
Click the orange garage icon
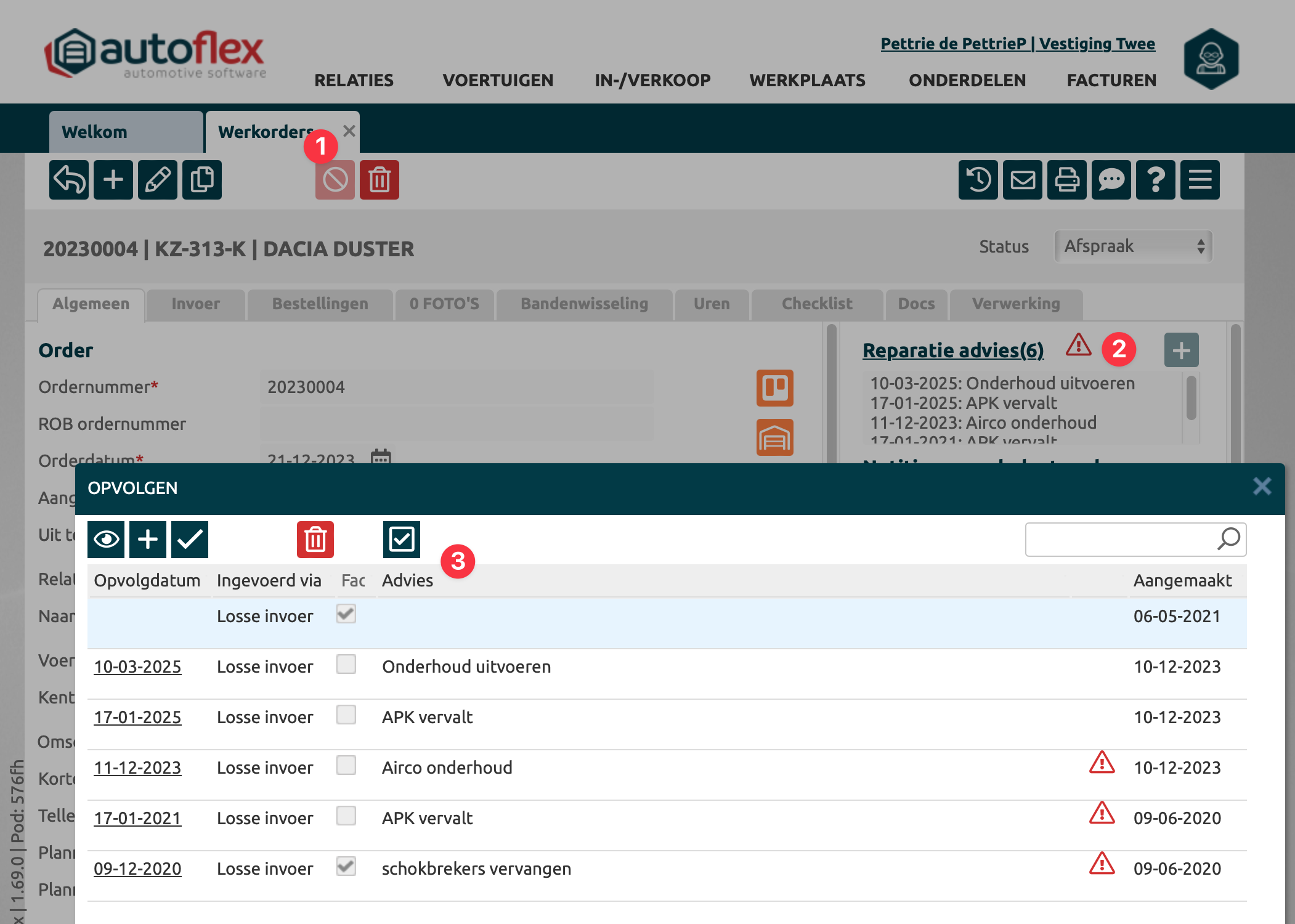click(774, 437)
